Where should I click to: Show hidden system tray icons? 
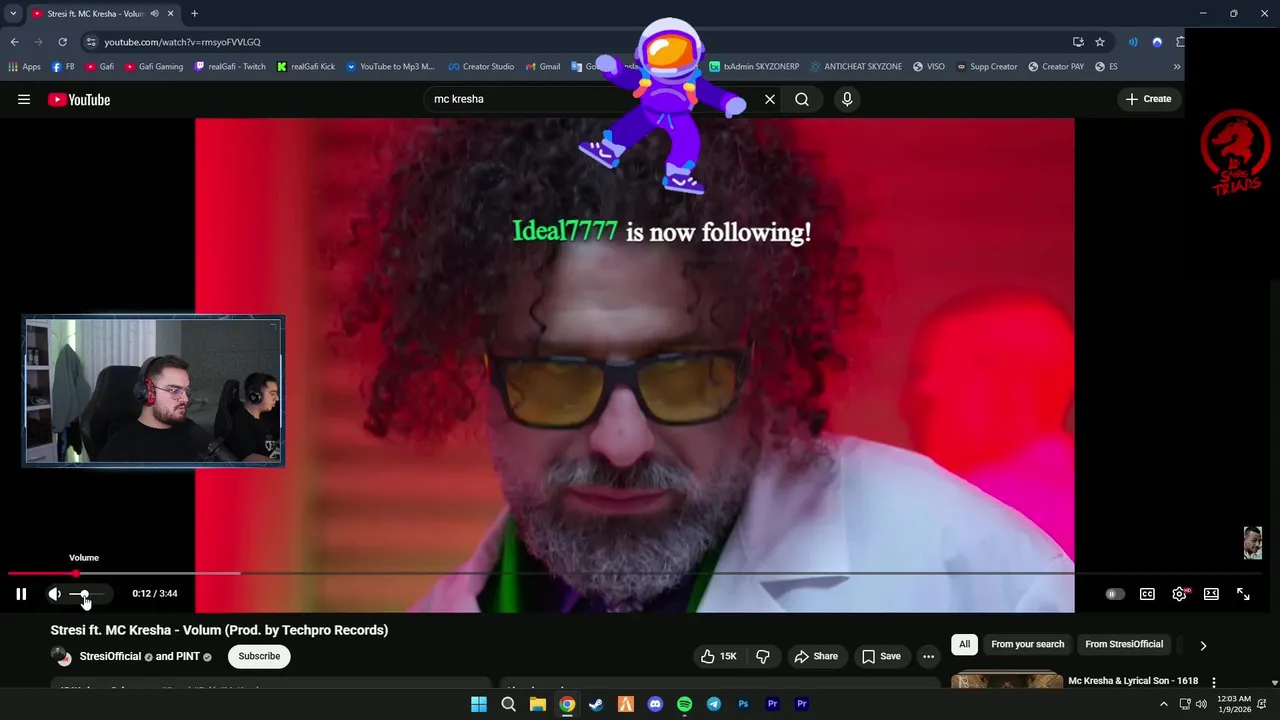click(1163, 704)
